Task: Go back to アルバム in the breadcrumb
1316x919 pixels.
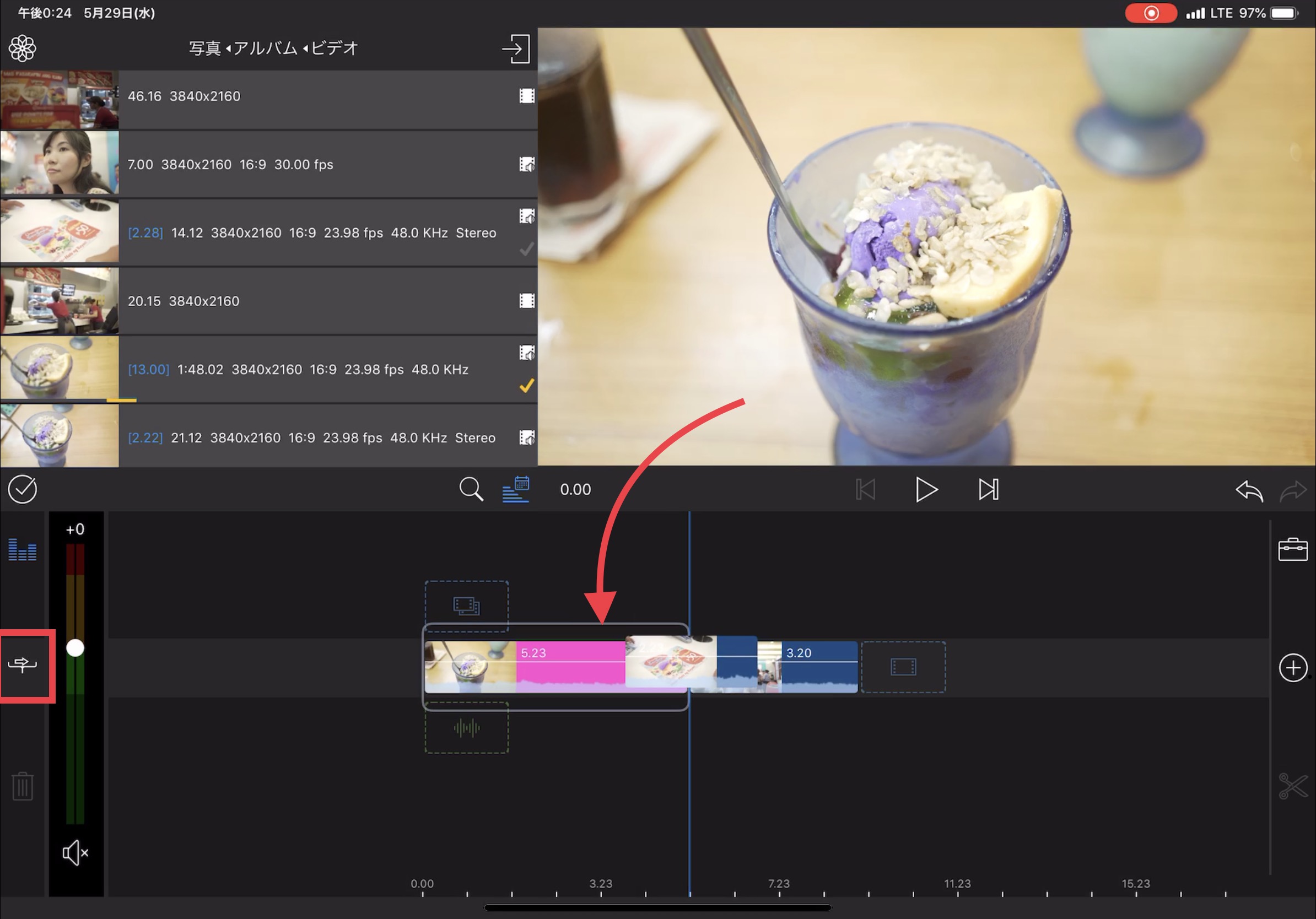Action: [x=265, y=48]
